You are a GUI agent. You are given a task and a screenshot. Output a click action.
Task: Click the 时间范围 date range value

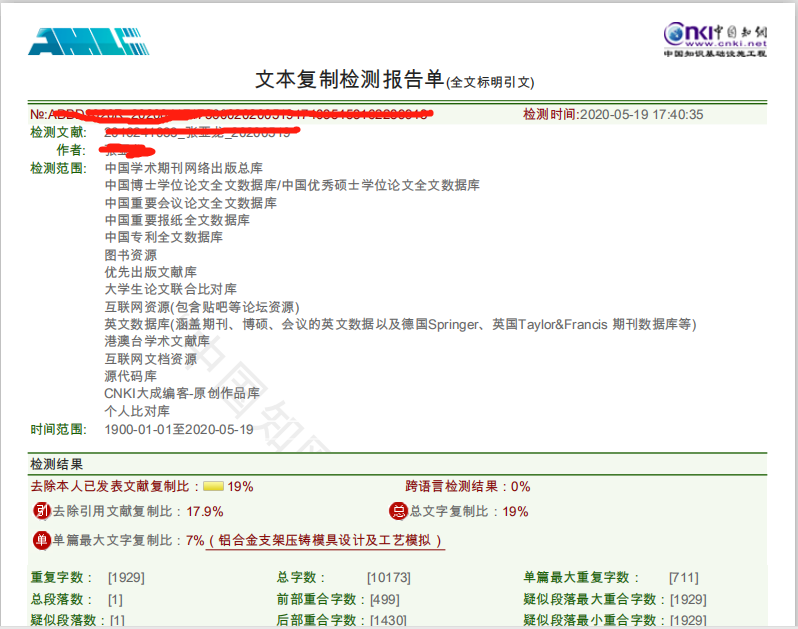[x=179, y=429]
